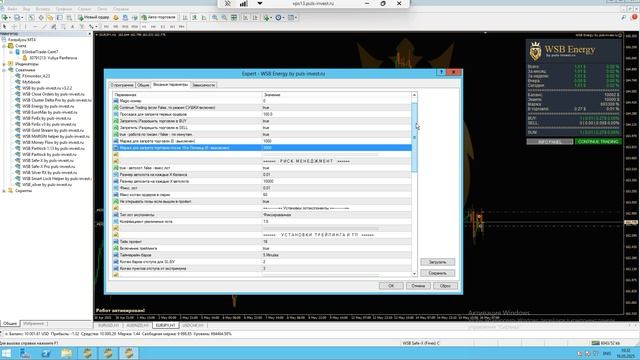Open the Избранное tab in Navigator
Viewport: 640px width, 360px height.
[x=33, y=324]
